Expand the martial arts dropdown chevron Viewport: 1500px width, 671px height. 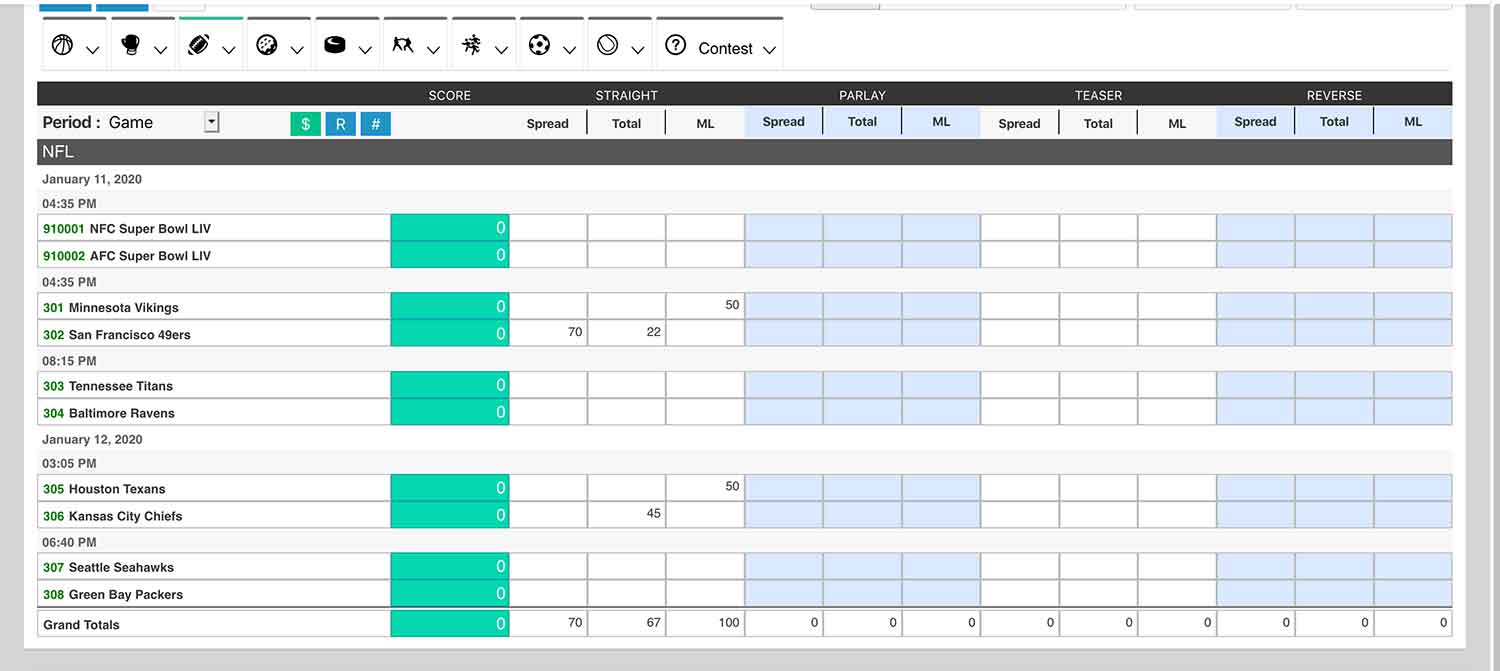(433, 50)
